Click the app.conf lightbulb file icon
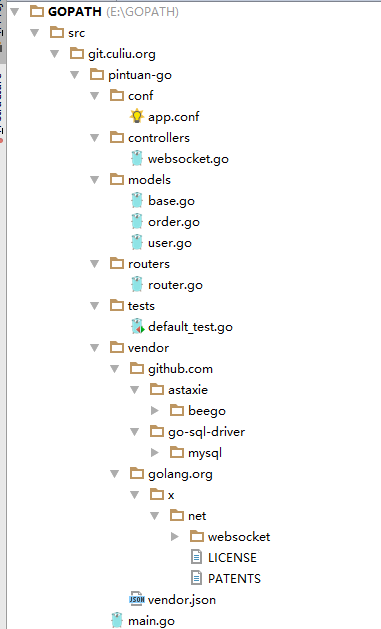The width and height of the screenshot is (381, 629). tap(137, 116)
